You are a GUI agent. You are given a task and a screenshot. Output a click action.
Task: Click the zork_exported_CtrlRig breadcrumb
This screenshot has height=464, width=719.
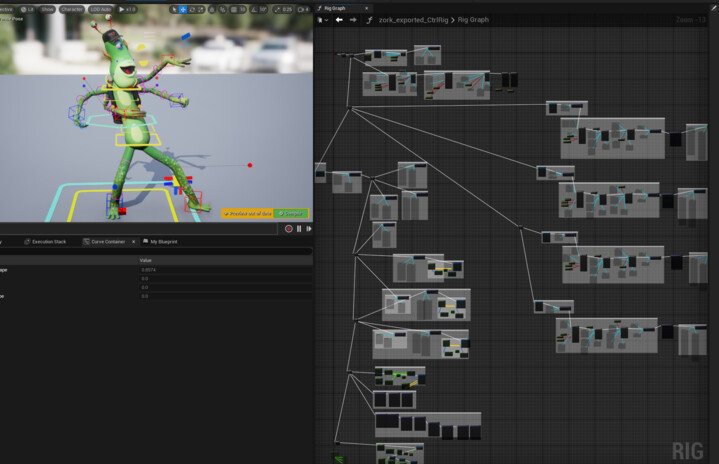[x=413, y=20]
